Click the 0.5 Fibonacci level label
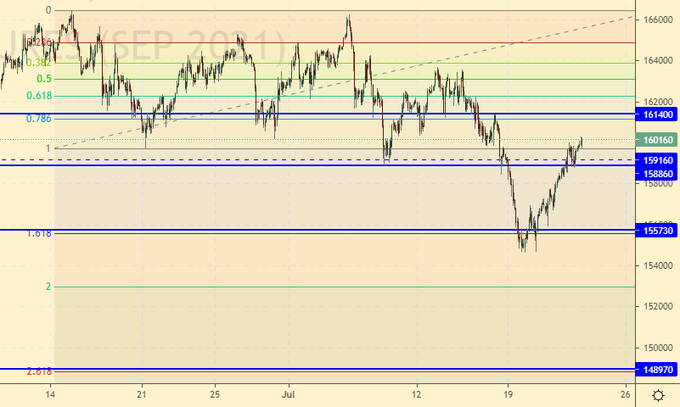 pyautogui.click(x=45, y=78)
